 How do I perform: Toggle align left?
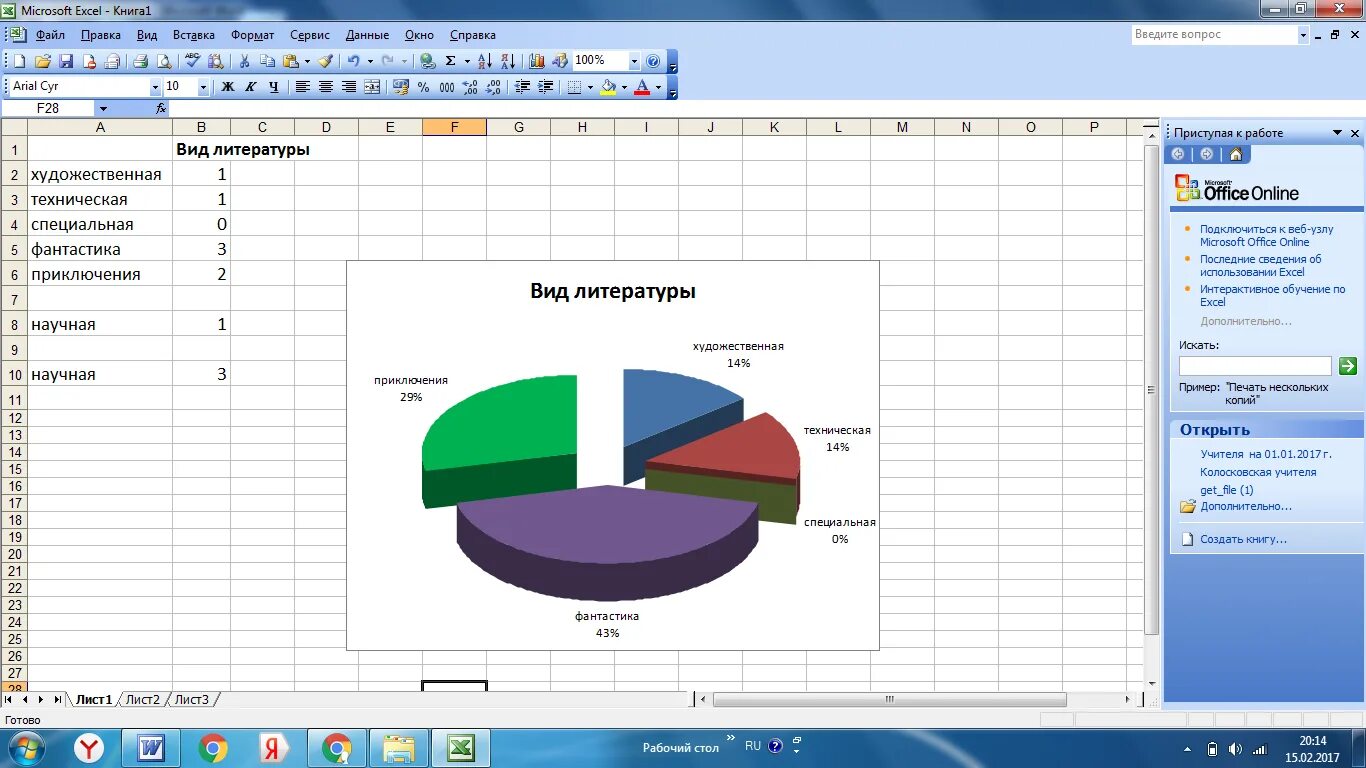pyautogui.click(x=302, y=87)
